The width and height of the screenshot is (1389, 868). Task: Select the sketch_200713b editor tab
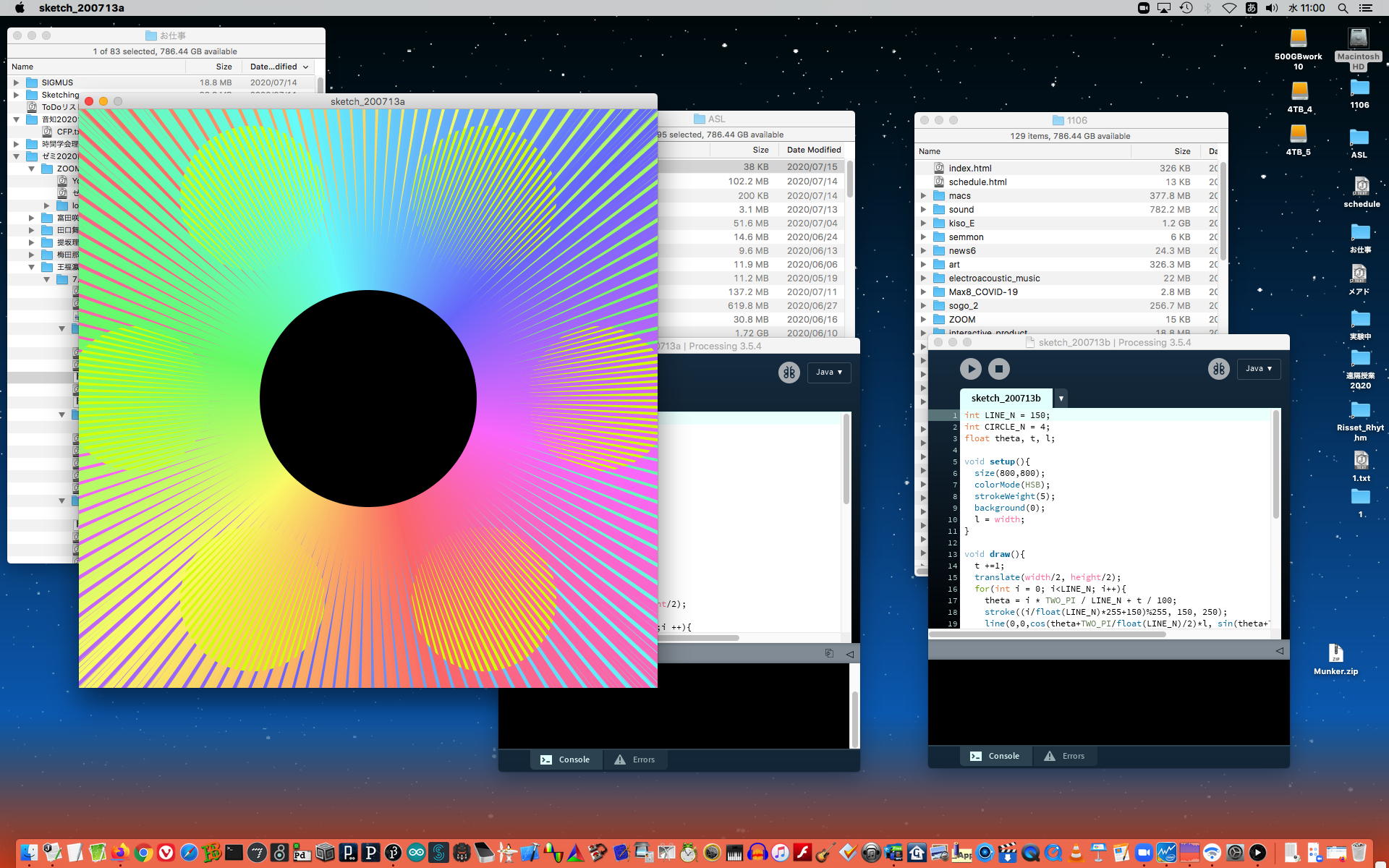click(1006, 399)
